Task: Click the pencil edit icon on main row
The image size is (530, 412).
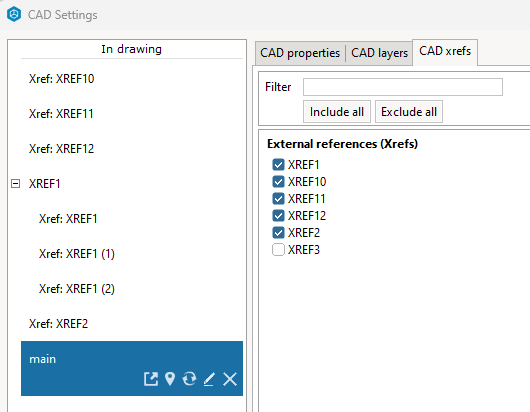Action: click(x=209, y=379)
